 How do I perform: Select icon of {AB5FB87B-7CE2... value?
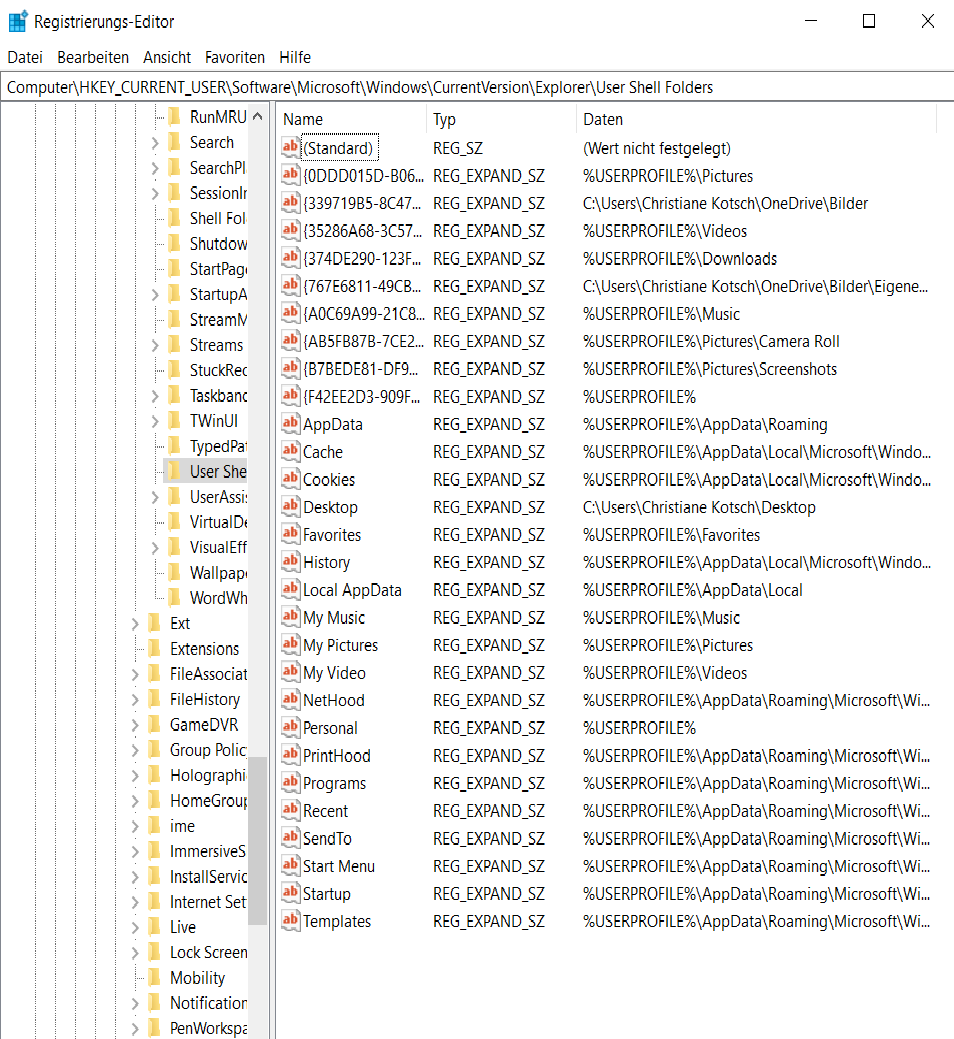(x=290, y=341)
